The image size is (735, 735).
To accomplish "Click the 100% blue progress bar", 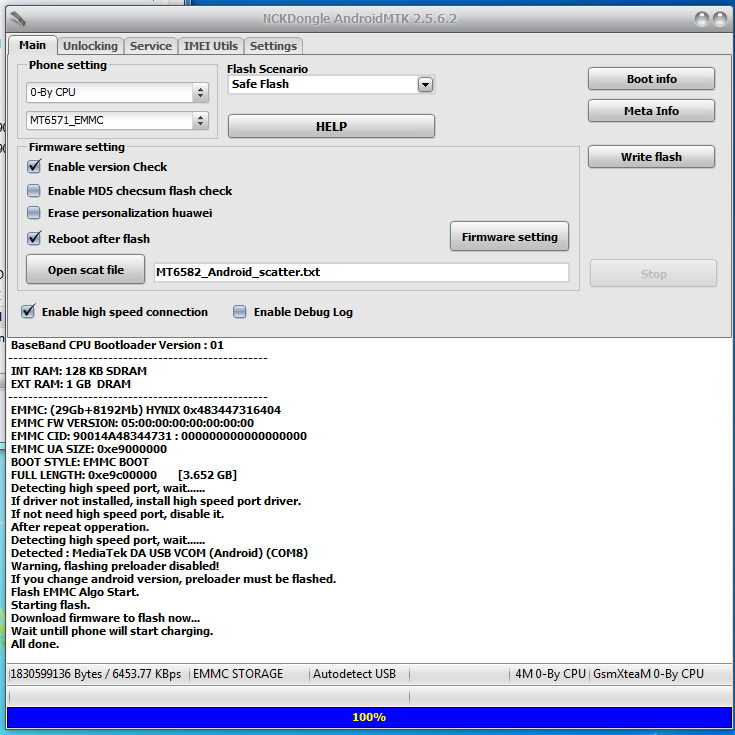I will pyautogui.click(x=369, y=717).
